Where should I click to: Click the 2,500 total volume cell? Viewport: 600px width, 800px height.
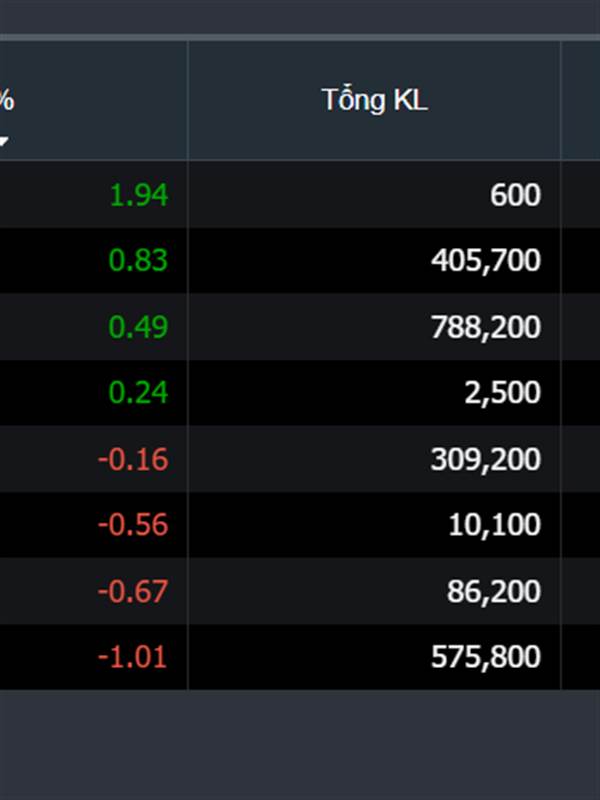click(x=374, y=392)
